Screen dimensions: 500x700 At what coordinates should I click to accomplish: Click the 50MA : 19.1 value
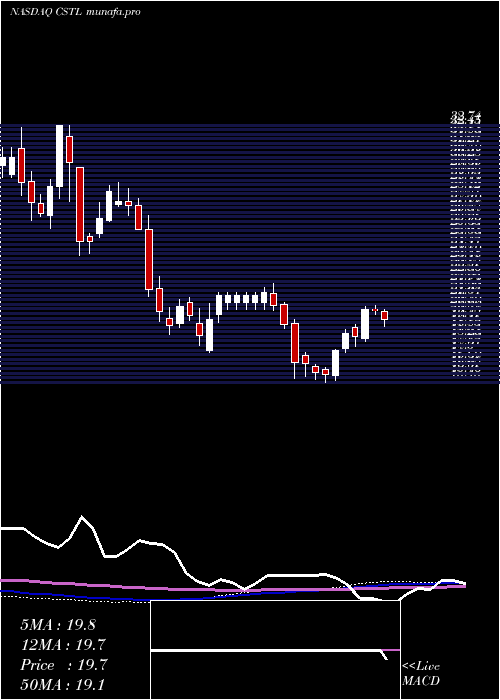coord(62,684)
